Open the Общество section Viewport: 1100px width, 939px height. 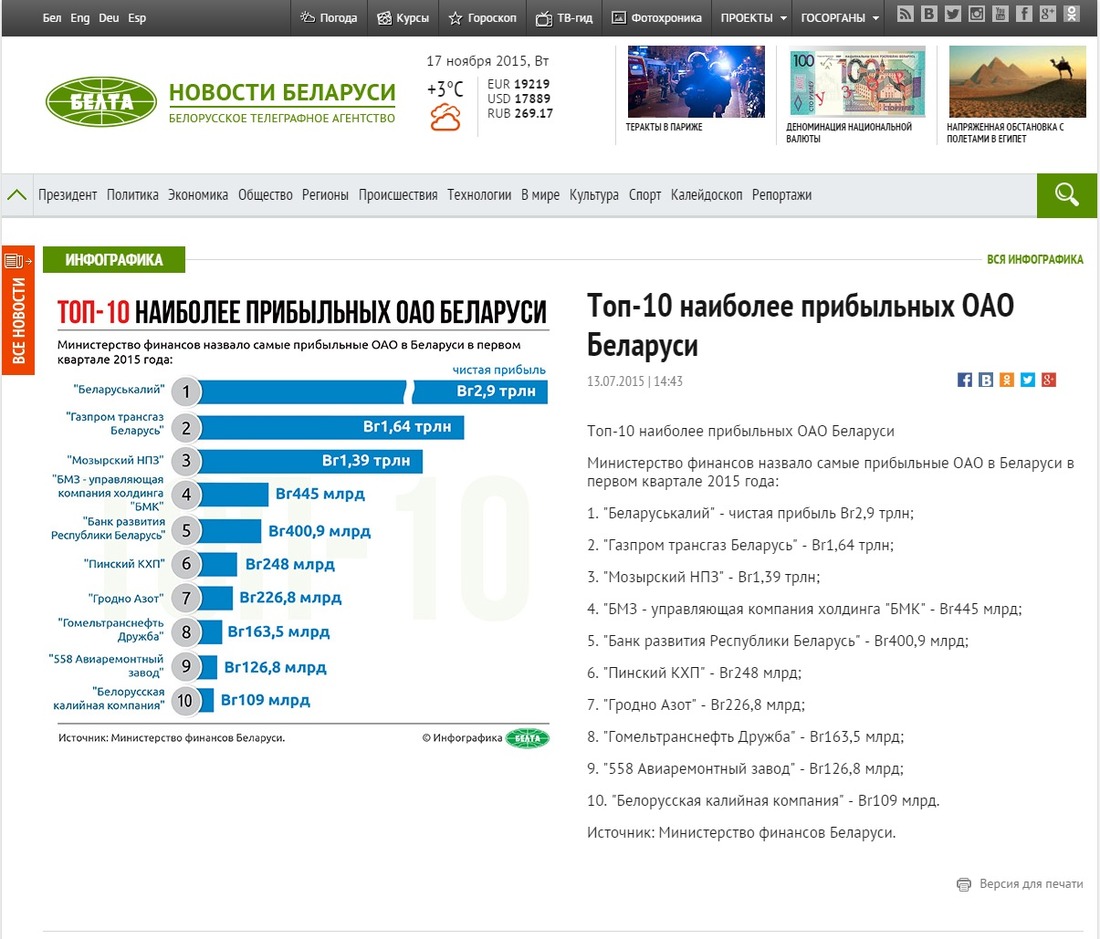(x=265, y=195)
